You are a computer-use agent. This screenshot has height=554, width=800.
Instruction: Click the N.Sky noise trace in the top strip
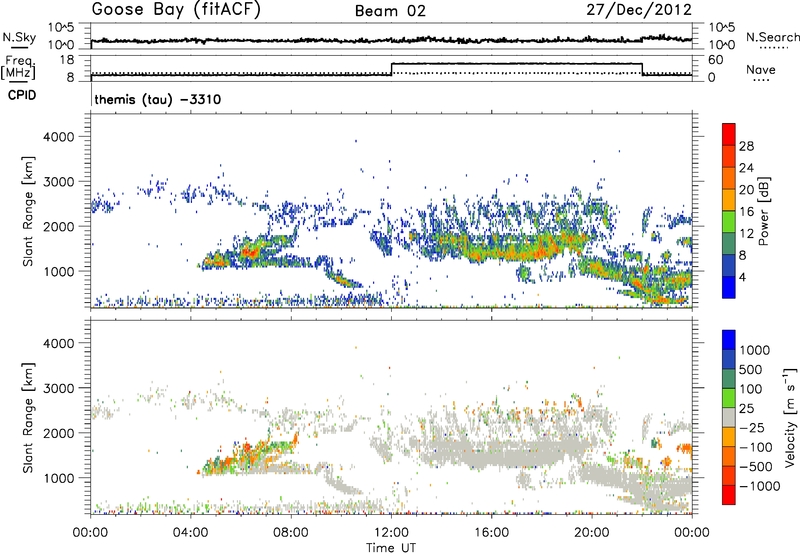[391, 40]
